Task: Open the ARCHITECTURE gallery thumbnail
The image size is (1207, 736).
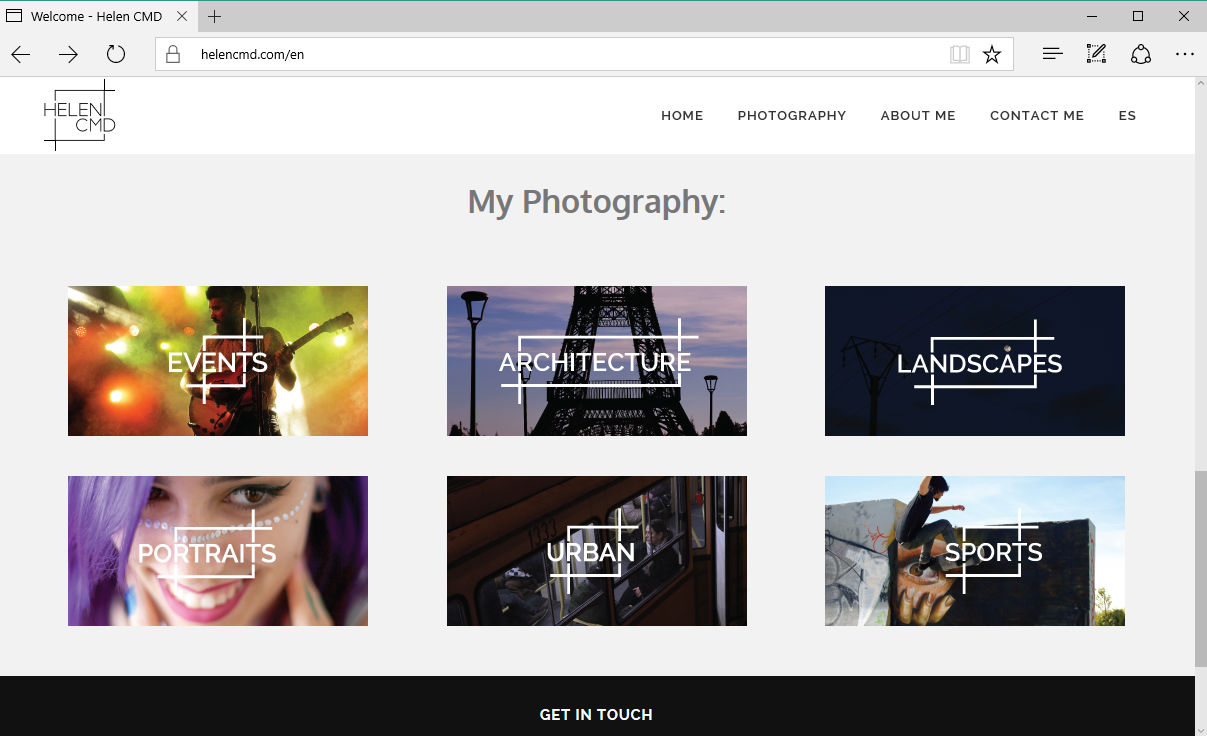Action: 597,361
